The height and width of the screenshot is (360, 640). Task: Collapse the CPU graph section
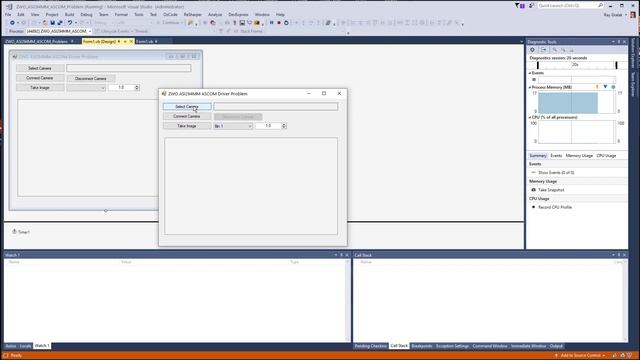click(530, 118)
